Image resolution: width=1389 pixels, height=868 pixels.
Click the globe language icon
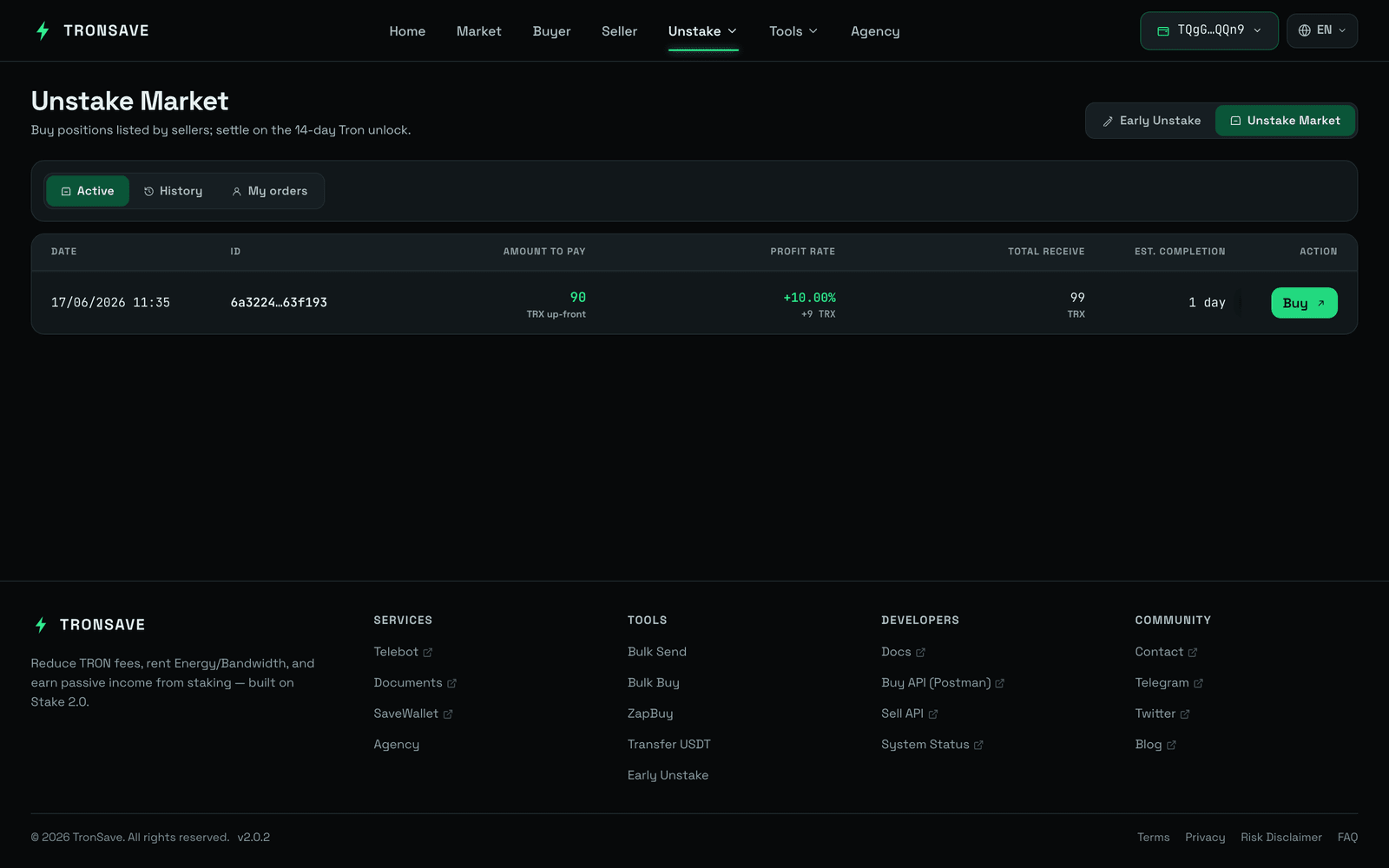[1304, 30]
